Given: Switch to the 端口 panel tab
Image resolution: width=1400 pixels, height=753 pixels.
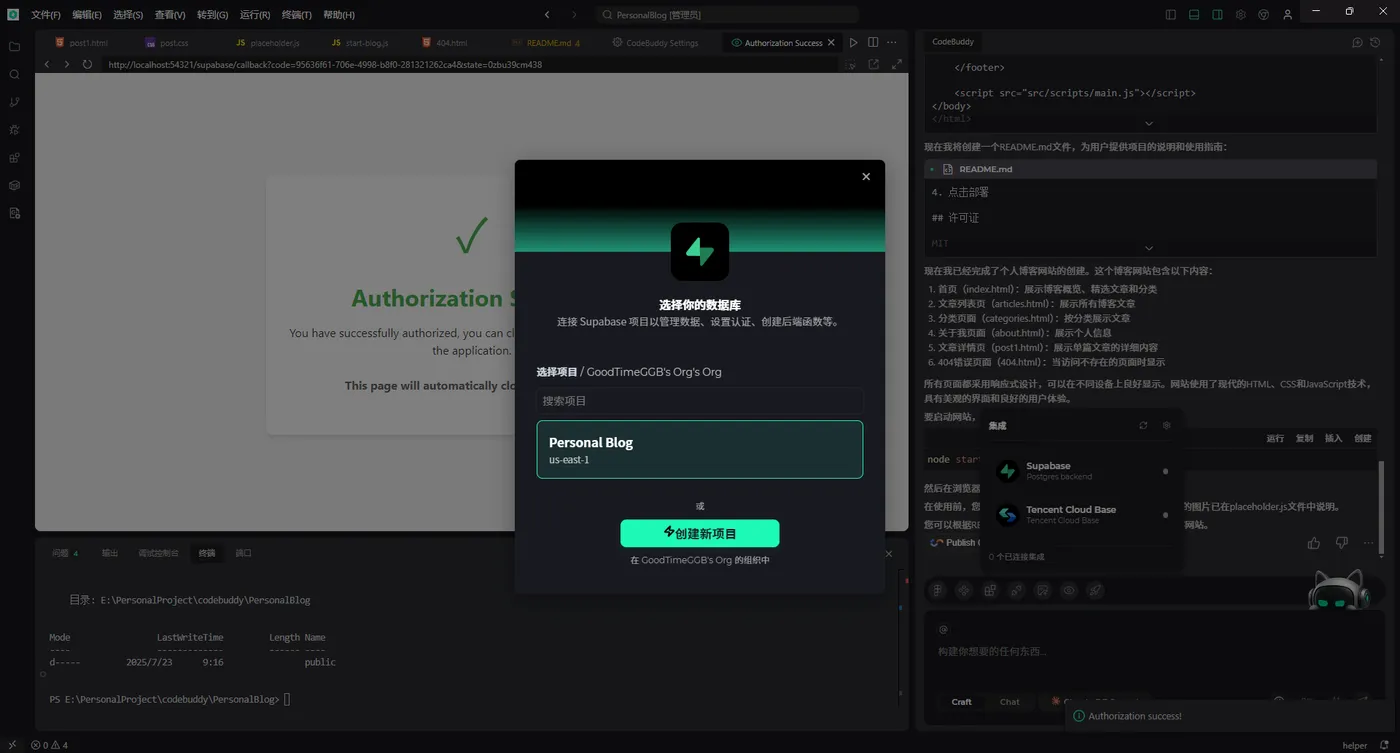Looking at the screenshot, I should click(x=243, y=553).
